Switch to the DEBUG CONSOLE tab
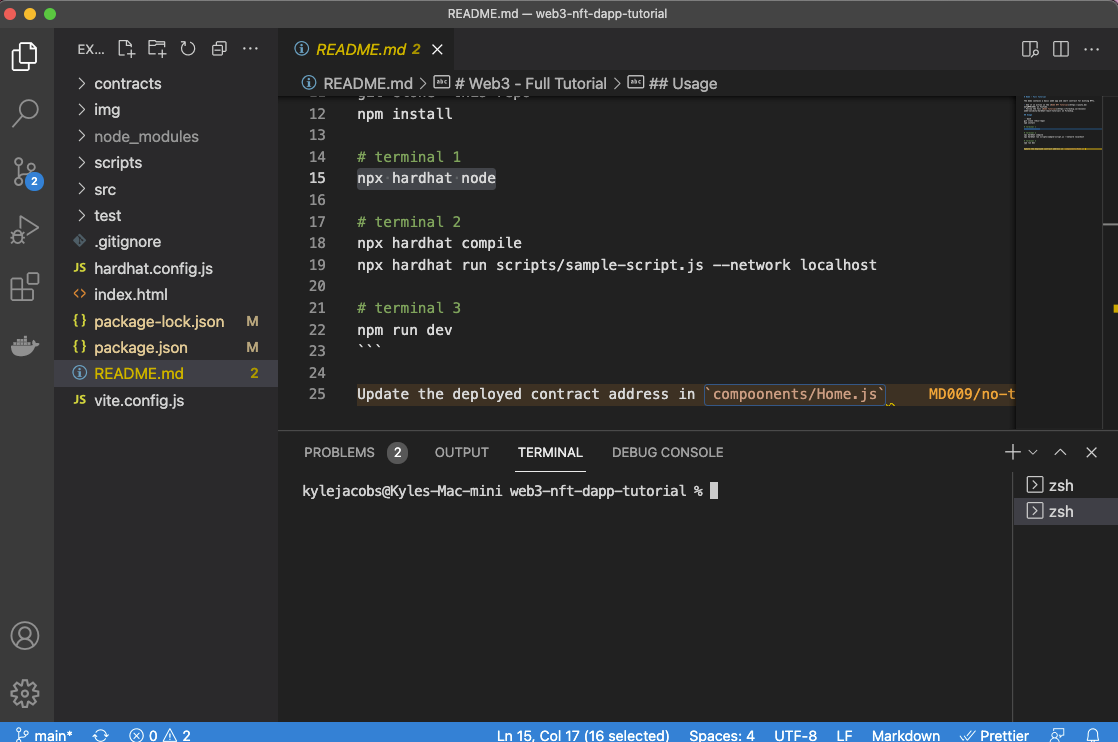Screen dimensions: 1118x742 [667, 453]
